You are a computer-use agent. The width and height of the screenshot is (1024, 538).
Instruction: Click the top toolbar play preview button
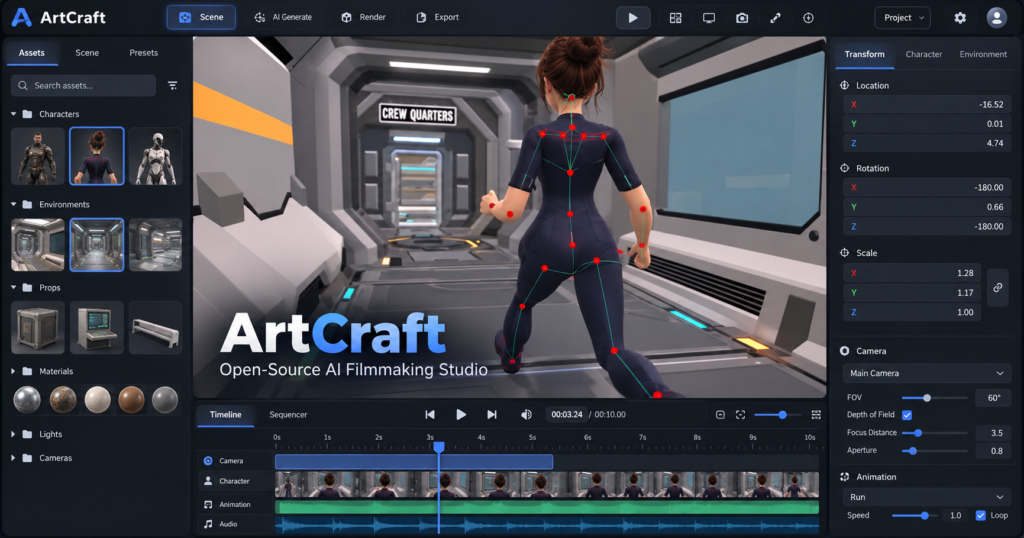[633, 18]
